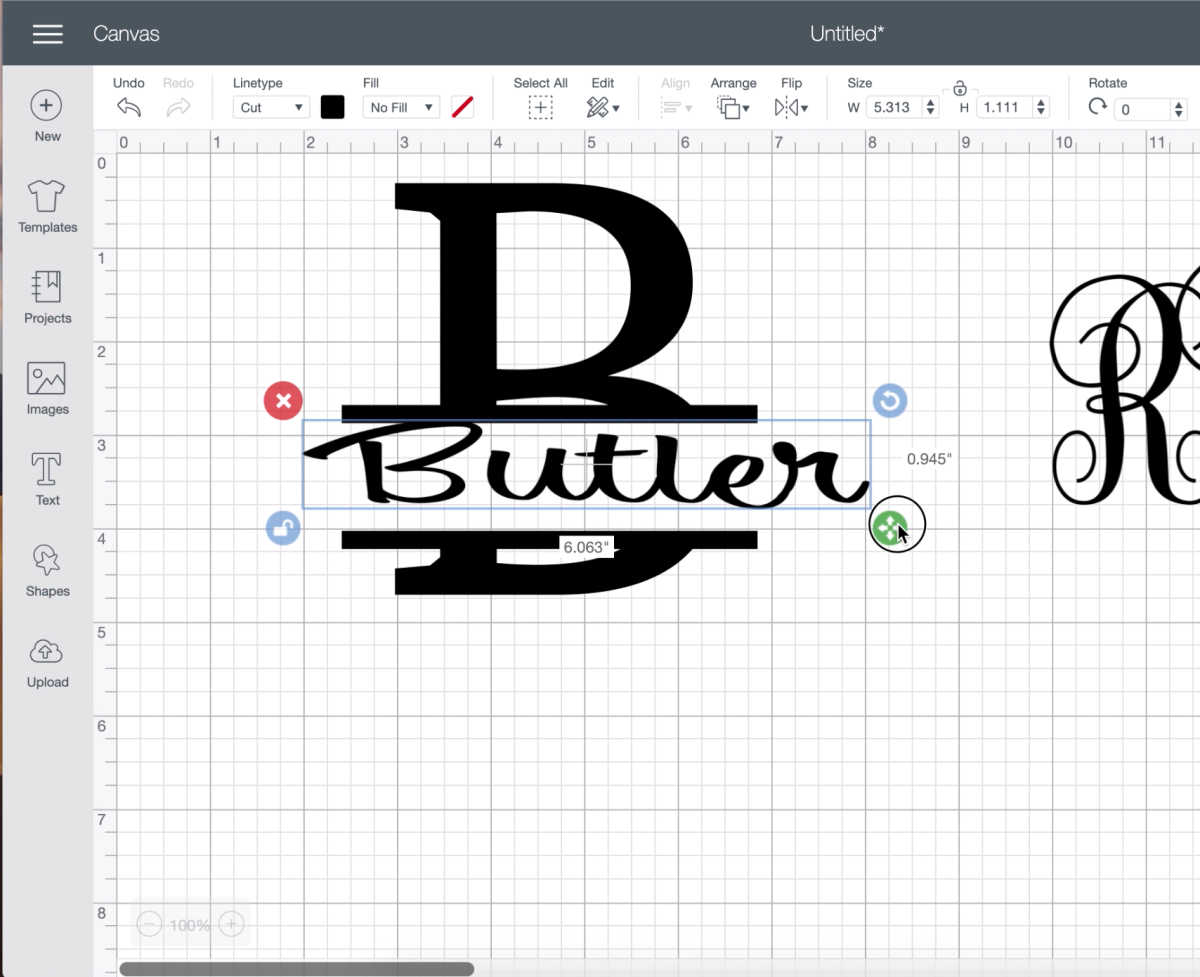Viewport: 1200px width, 977px height.
Task: Open the Projects panel
Action: click(47, 288)
